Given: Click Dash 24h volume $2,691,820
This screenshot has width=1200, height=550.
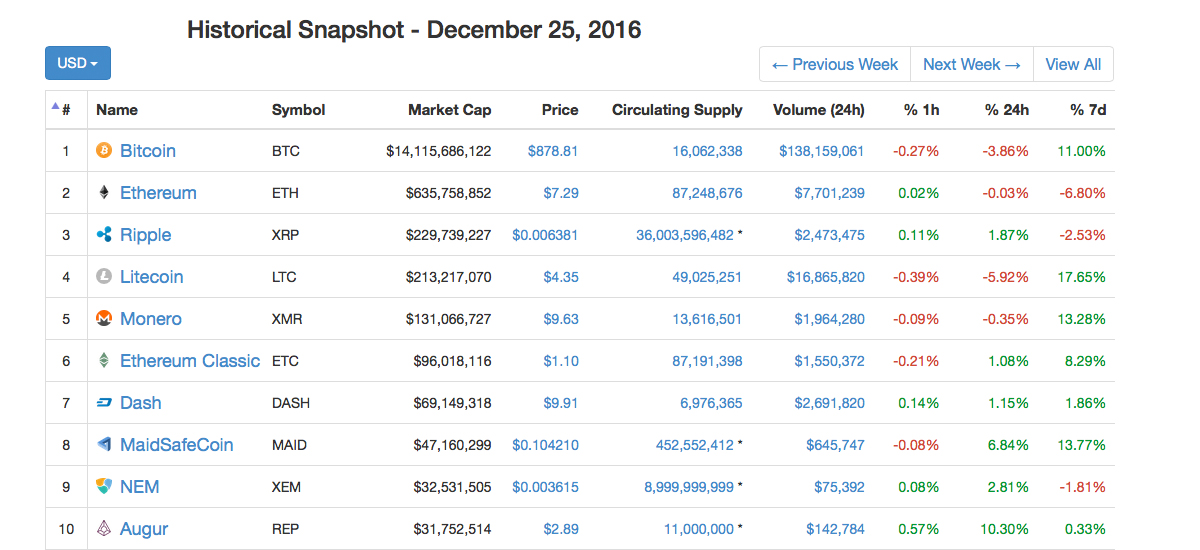Looking at the screenshot, I should pos(830,403).
